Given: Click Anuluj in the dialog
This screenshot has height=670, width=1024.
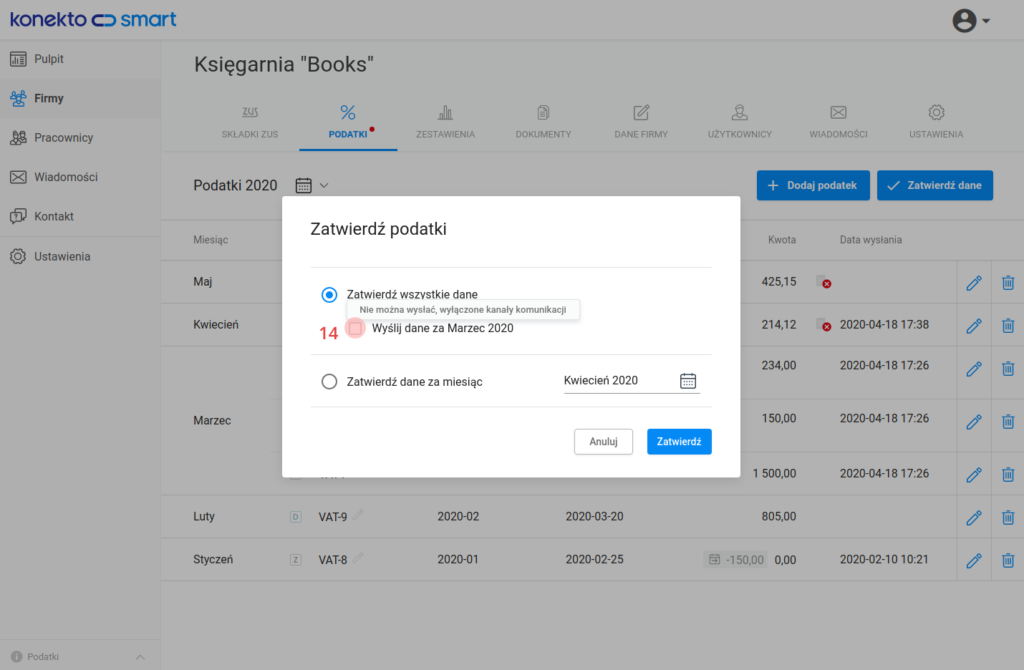Looking at the screenshot, I should [603, 441].
